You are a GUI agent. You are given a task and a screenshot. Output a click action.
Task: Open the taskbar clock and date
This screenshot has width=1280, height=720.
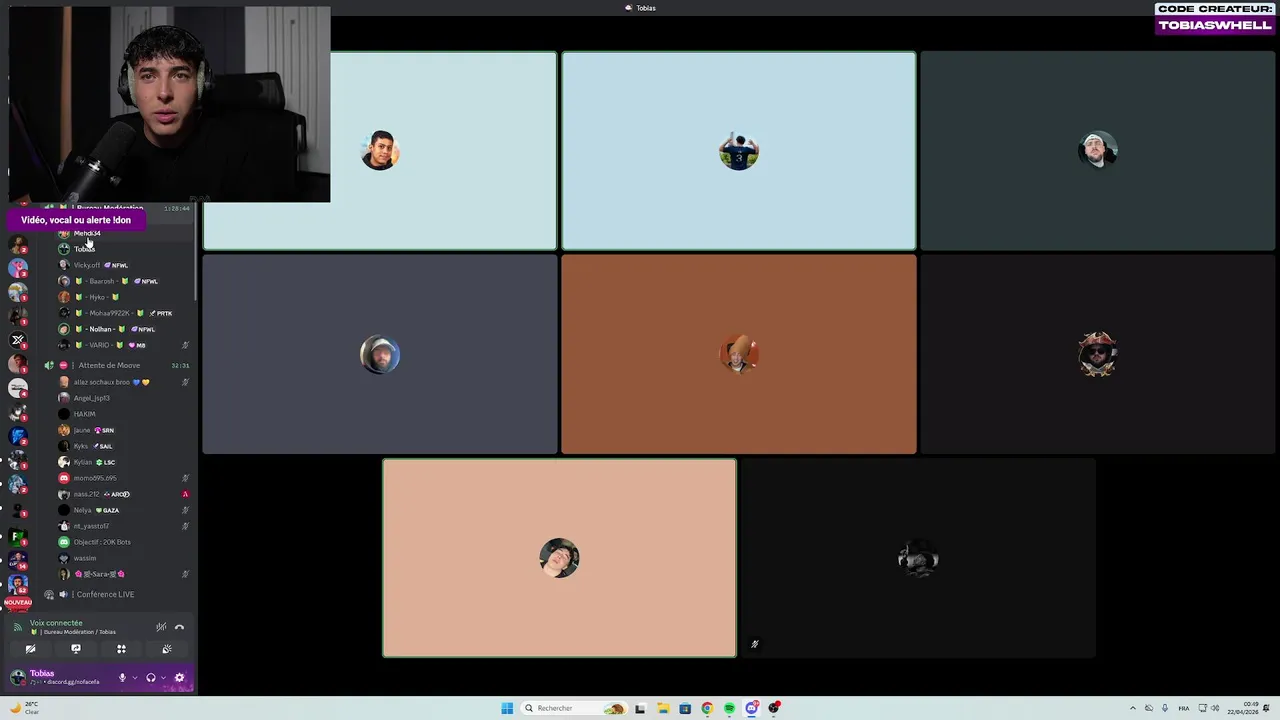(x=1241, y=708)
